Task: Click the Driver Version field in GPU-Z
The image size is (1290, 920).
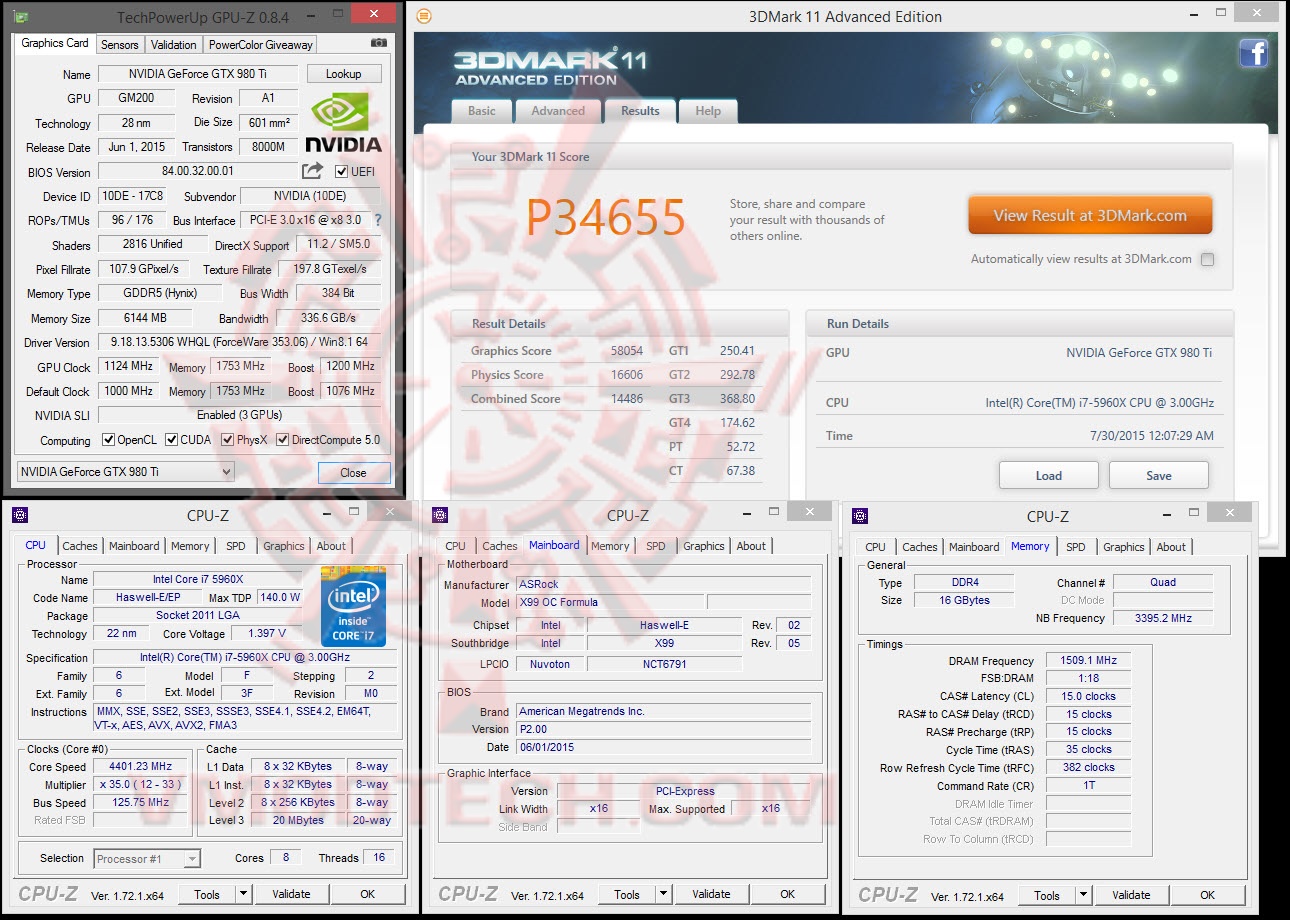Action: (x=239, y=342)
